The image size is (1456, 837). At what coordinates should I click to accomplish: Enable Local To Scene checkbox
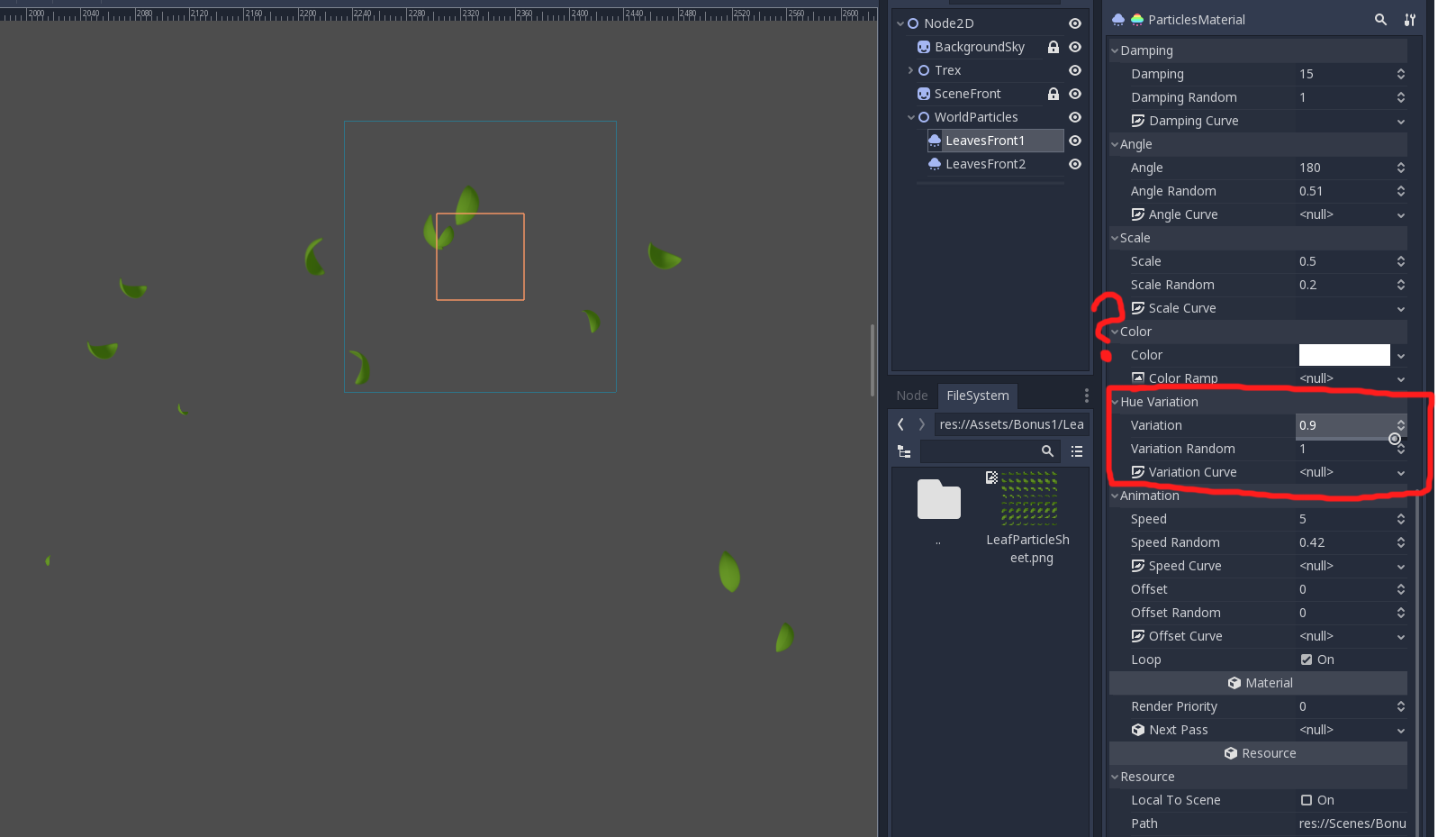[x=1306, y=800]
